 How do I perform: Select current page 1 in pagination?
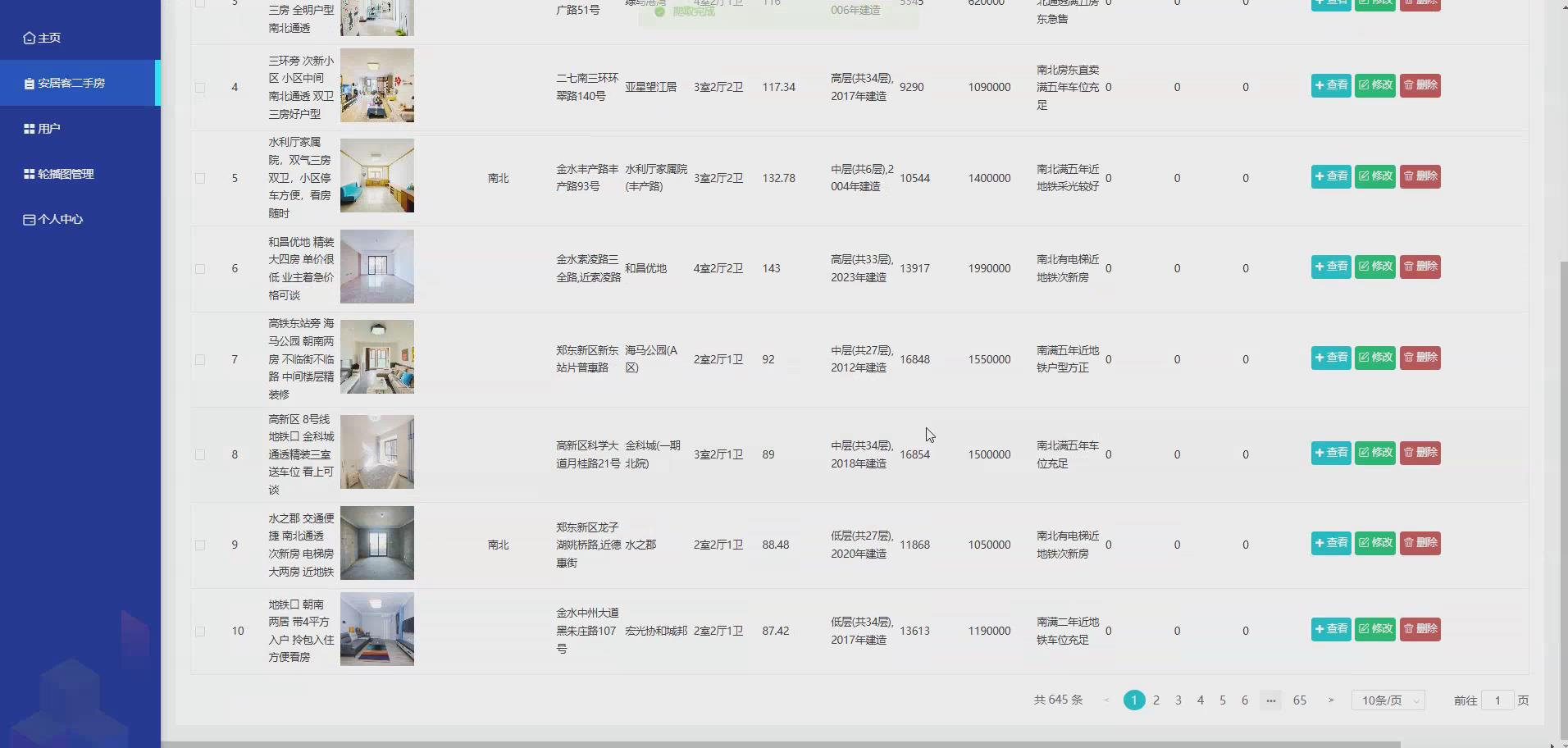(x=1134, y=700)
